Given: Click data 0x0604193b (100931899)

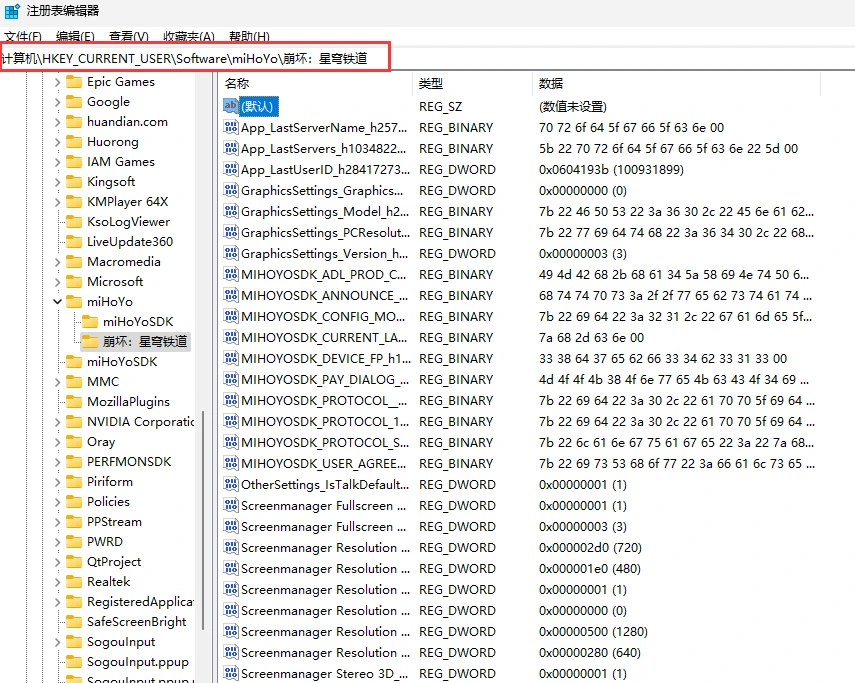Looking at the screenshot, I should pyautogui.click(x=611, y=170).
